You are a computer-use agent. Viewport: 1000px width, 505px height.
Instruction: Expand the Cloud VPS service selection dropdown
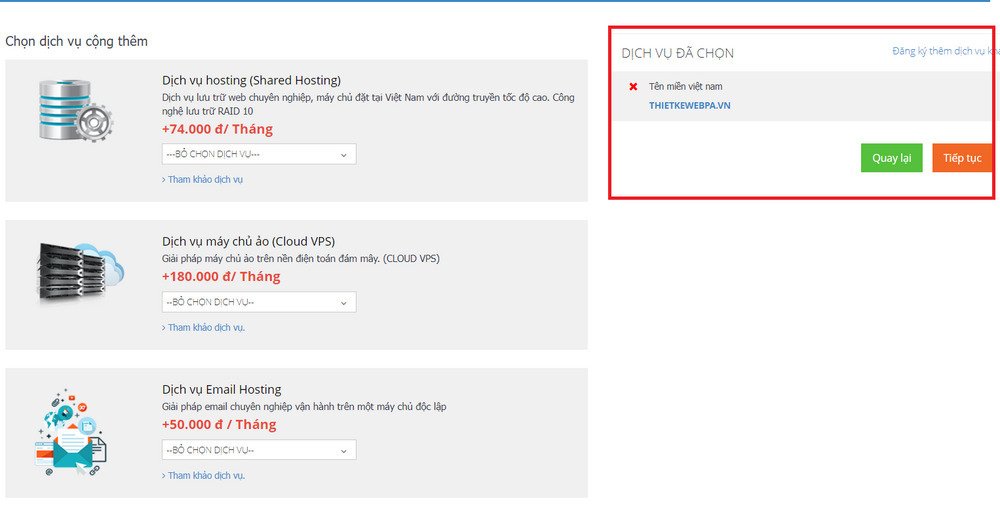pyautogui.click(x=259, y=302)
